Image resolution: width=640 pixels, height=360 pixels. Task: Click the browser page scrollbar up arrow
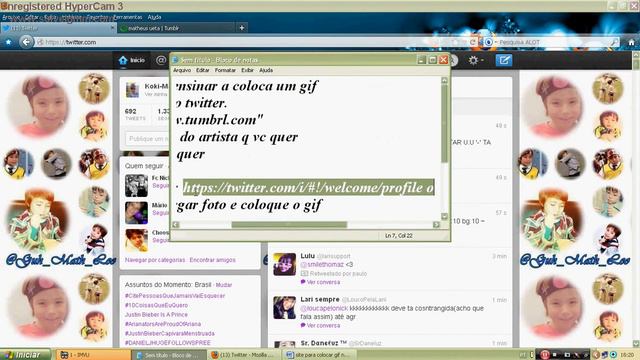[636, 54]
